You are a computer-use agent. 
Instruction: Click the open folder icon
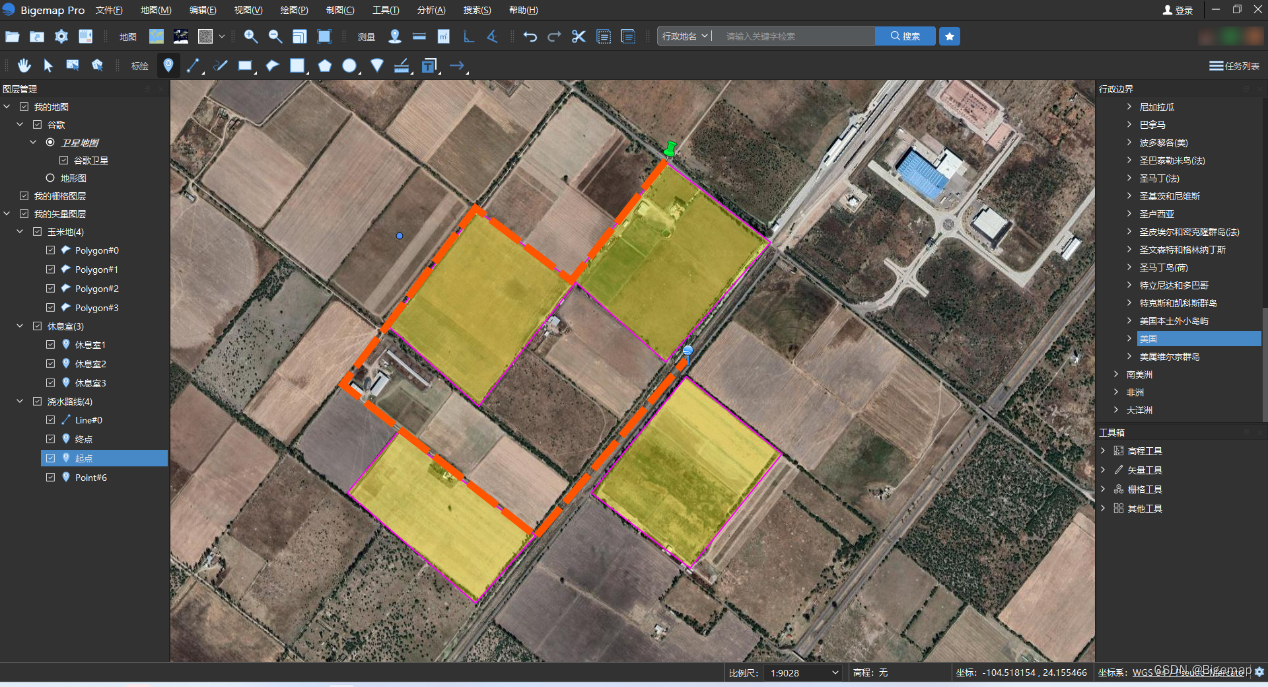point(12,36)
